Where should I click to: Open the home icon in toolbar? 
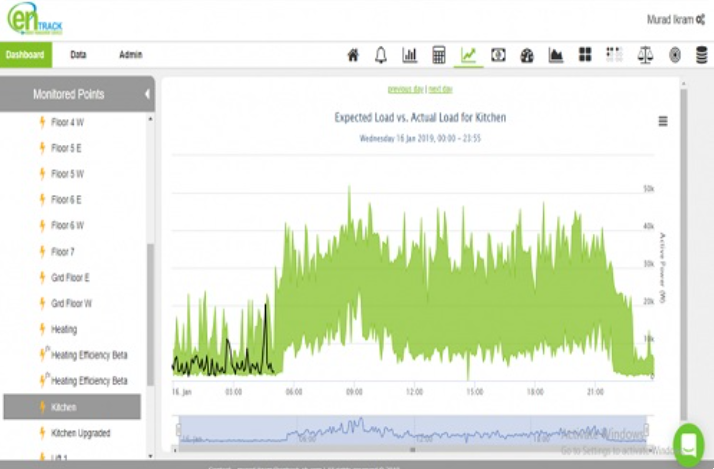[352, 55]
